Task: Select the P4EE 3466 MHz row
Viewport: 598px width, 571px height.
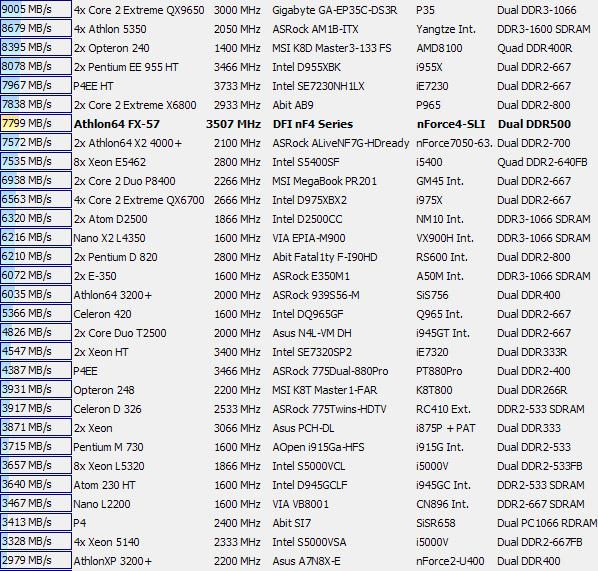Action: click(x=299, y=372)
